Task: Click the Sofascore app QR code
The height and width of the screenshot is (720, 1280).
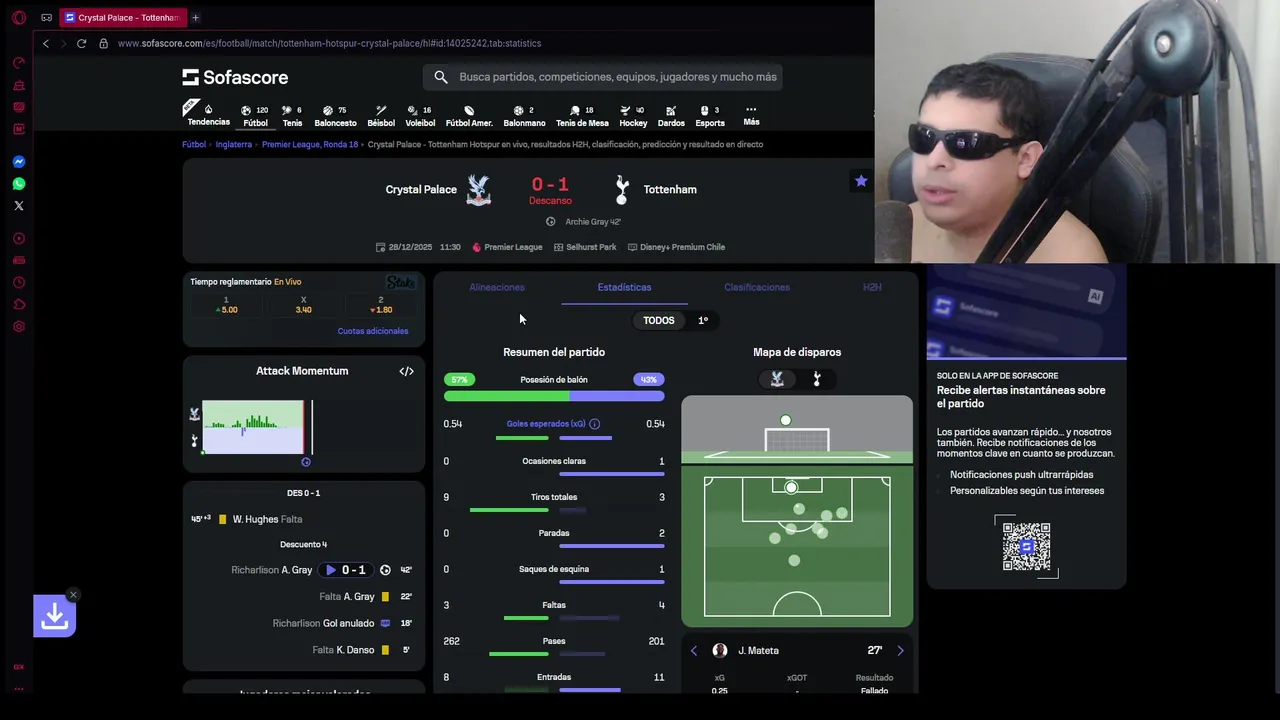Action: tap(1026, 547)
